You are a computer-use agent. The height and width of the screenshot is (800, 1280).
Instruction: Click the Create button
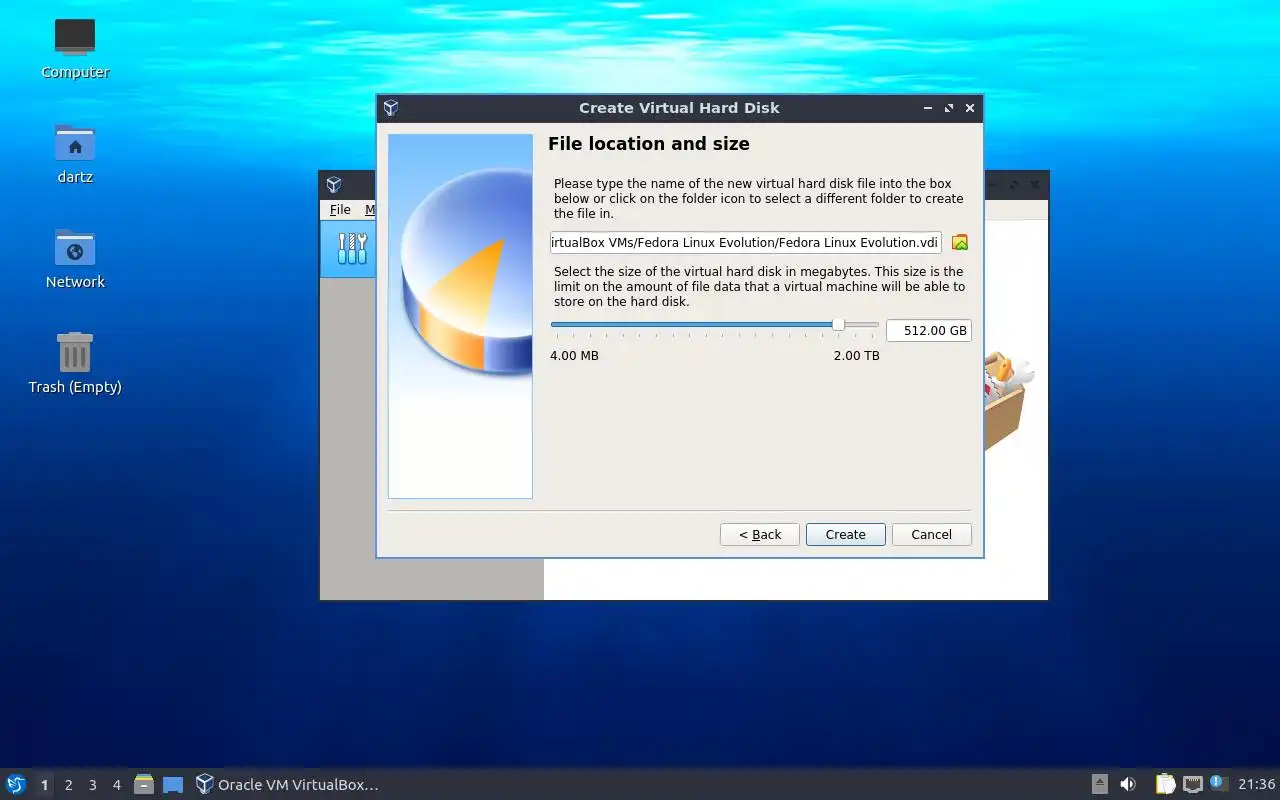coord(845,534)
